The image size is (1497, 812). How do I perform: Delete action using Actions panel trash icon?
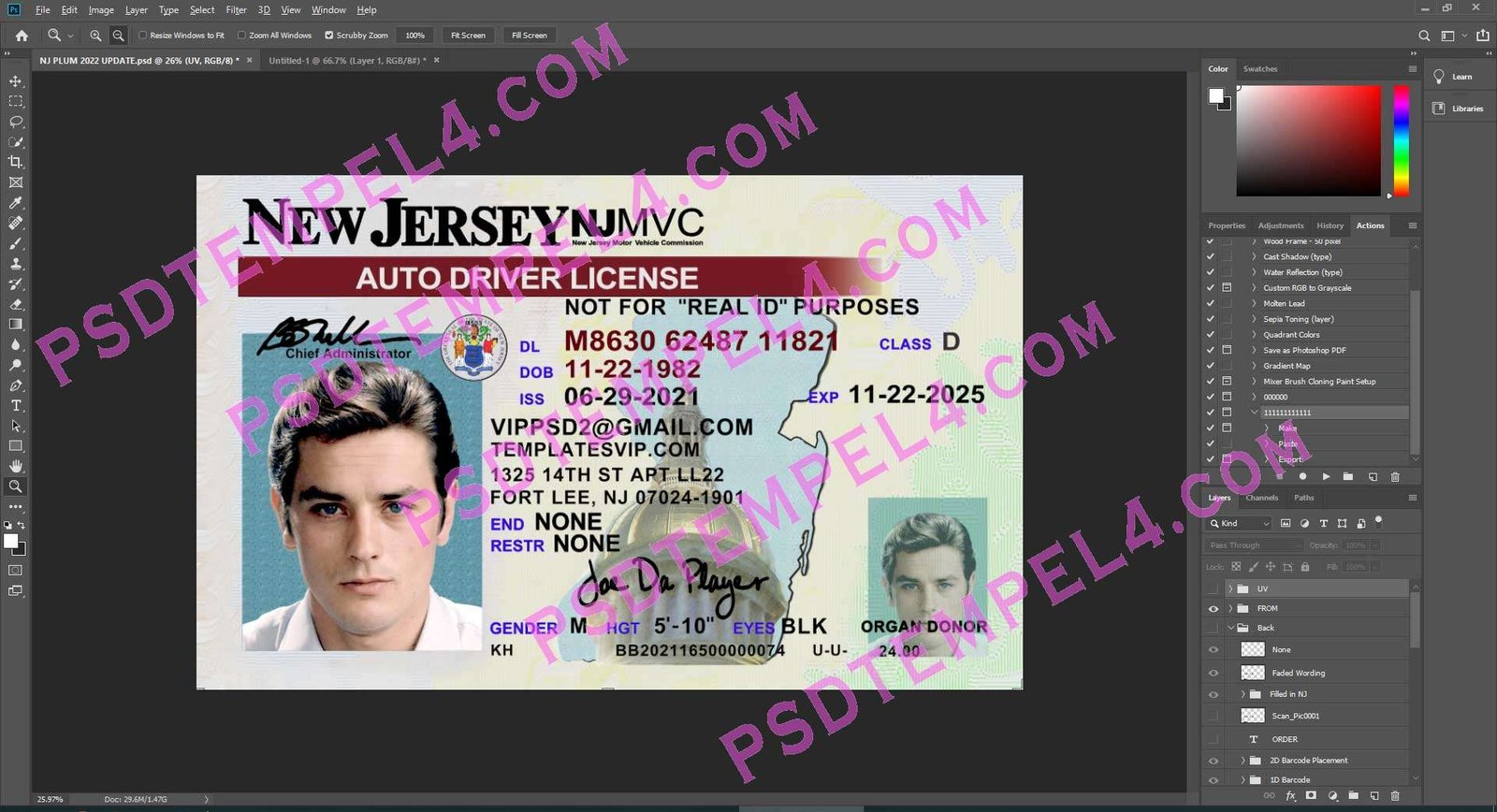pyautogui.click(x=1395, y=477)
